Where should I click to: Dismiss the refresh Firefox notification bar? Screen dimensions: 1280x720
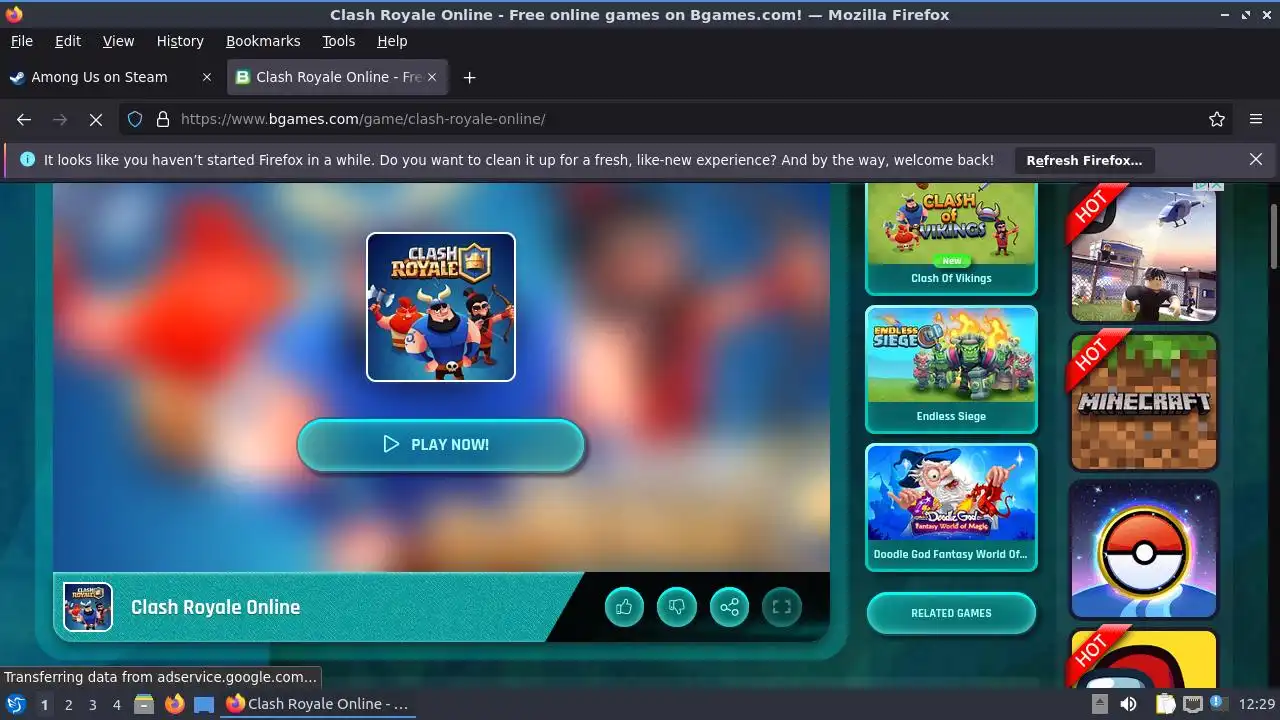tap(1256, 159)
